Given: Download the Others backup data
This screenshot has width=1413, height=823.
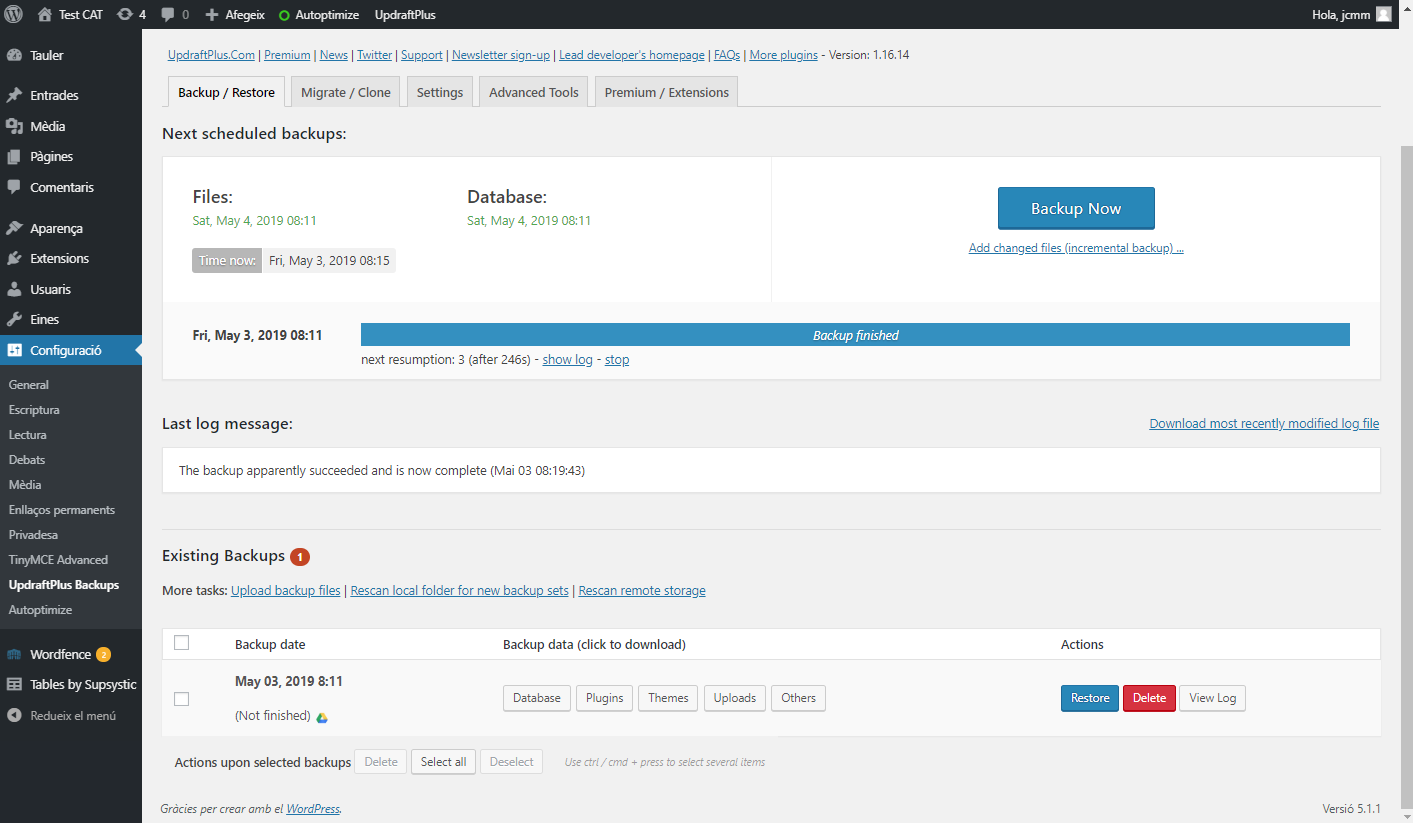Looking at the screenshot, I should pos(799,698).
